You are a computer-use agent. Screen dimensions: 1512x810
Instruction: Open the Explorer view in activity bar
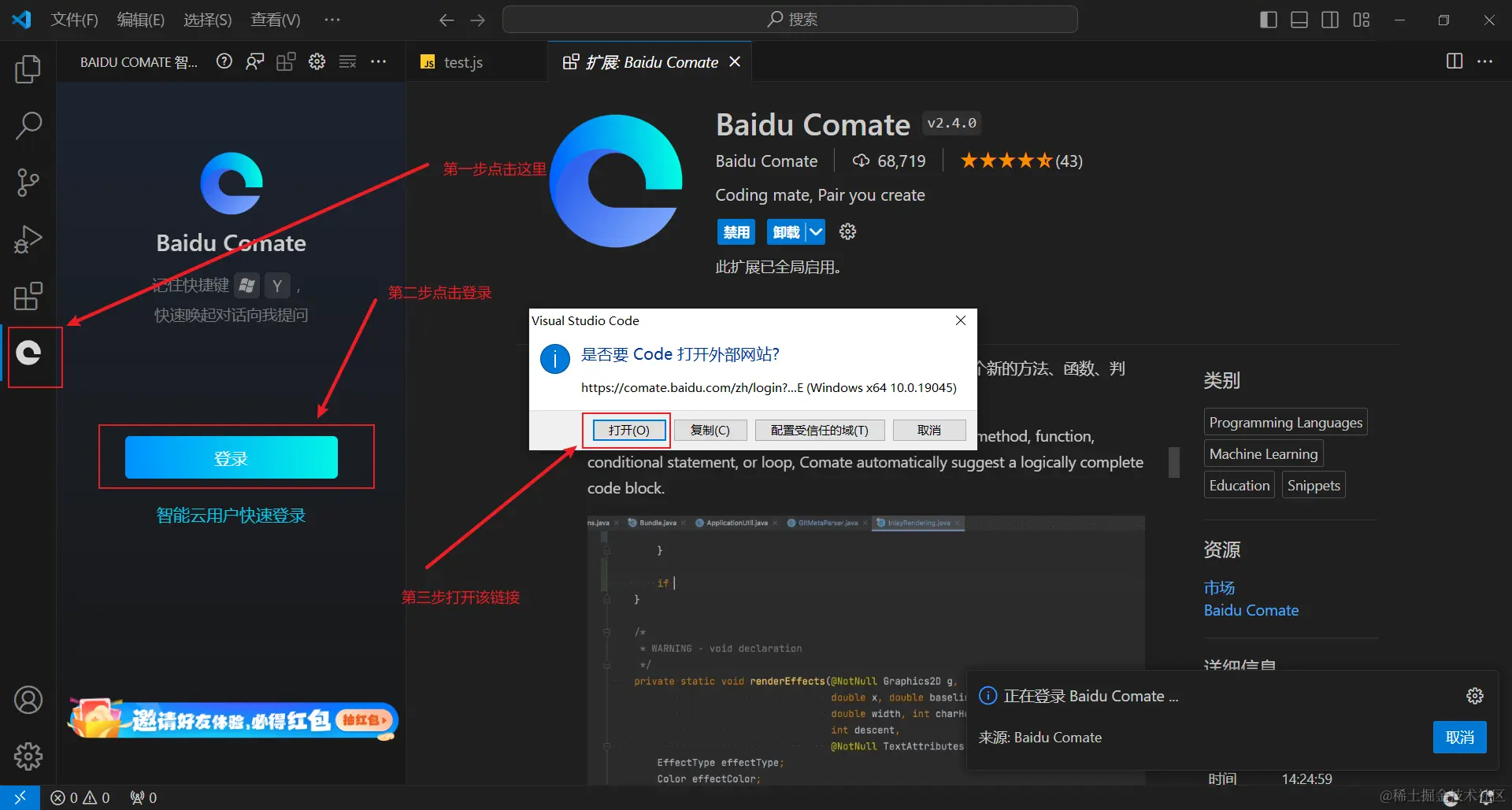click(28, 69)
